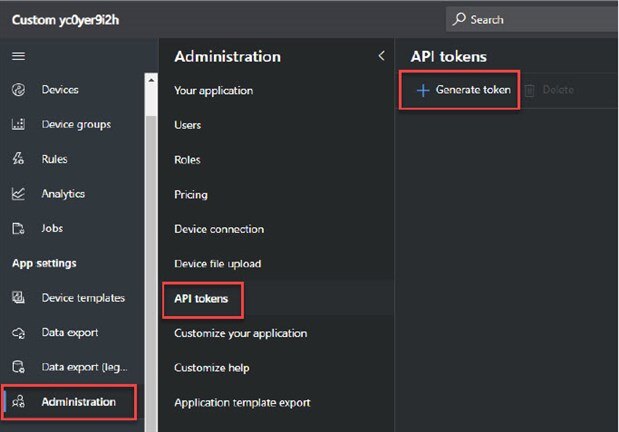
Task: Open Analytics chart icon
Action: pos(18,194)
